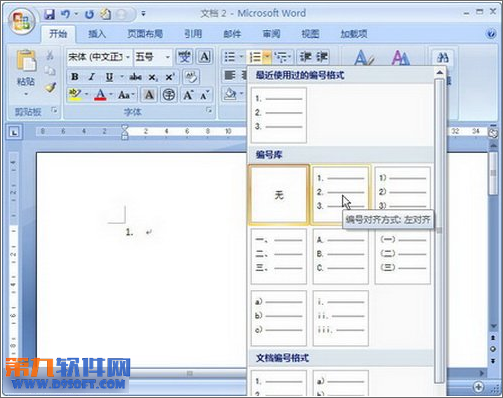
Task: Open the font name dropdown
Action: [x=128, y=57]
